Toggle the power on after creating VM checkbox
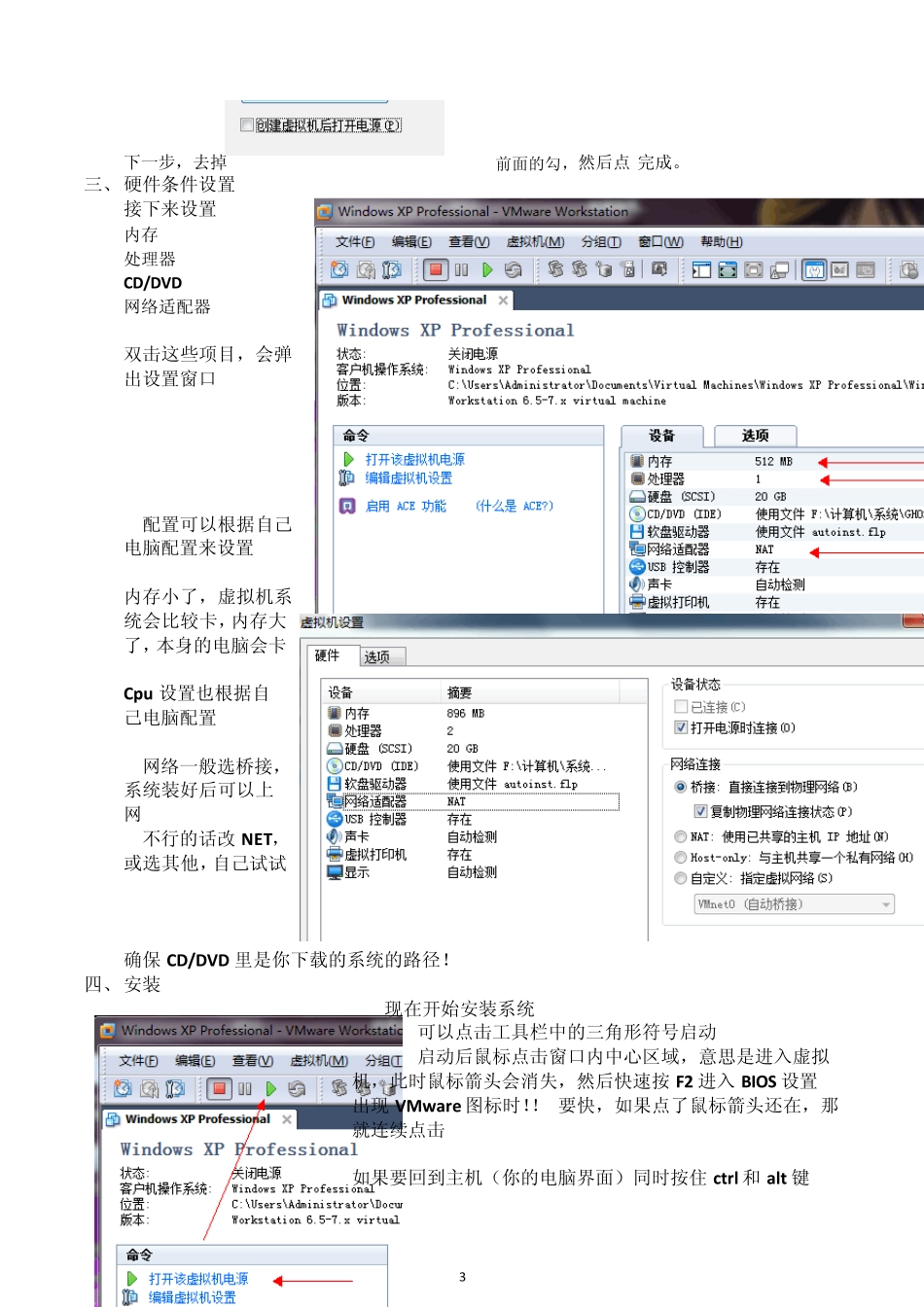 (247, 125)
